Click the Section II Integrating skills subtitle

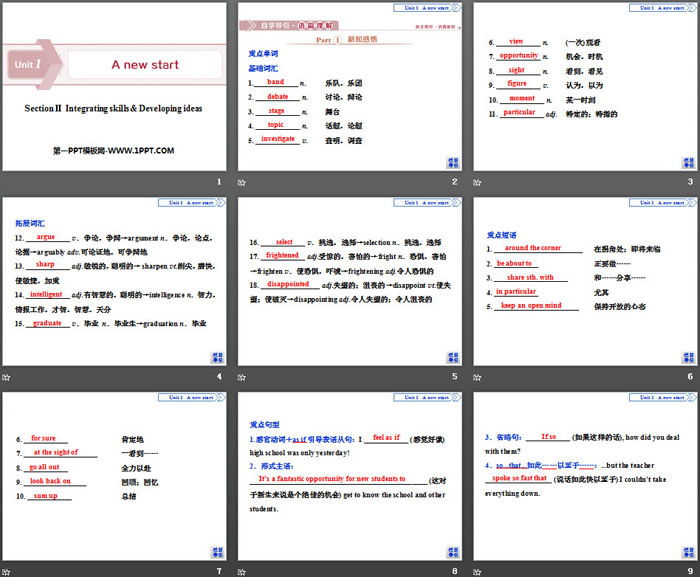(113, 109)
